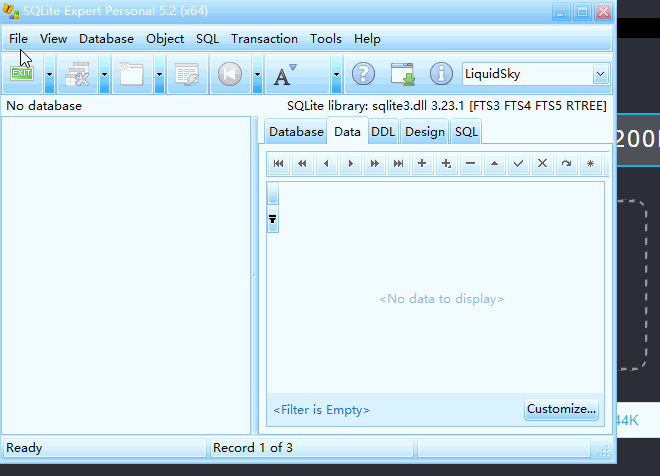Click the '<Filter is Empty>' text
Image resolution: width=660 pixels, height=476 pixels.
tap(321, 410)
